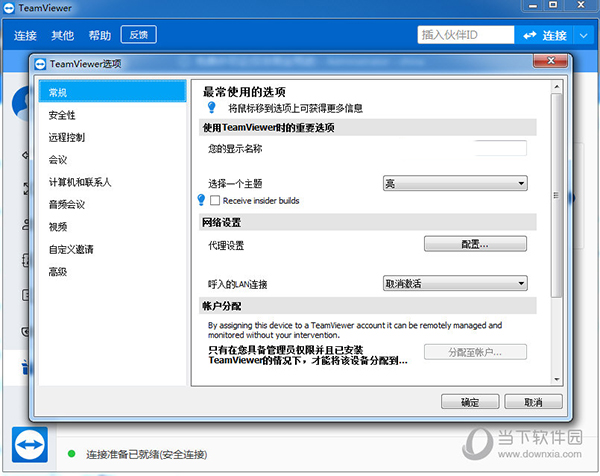The image size is (600, 476).
Task: Click the green connection status indicator
Action: 71,454
